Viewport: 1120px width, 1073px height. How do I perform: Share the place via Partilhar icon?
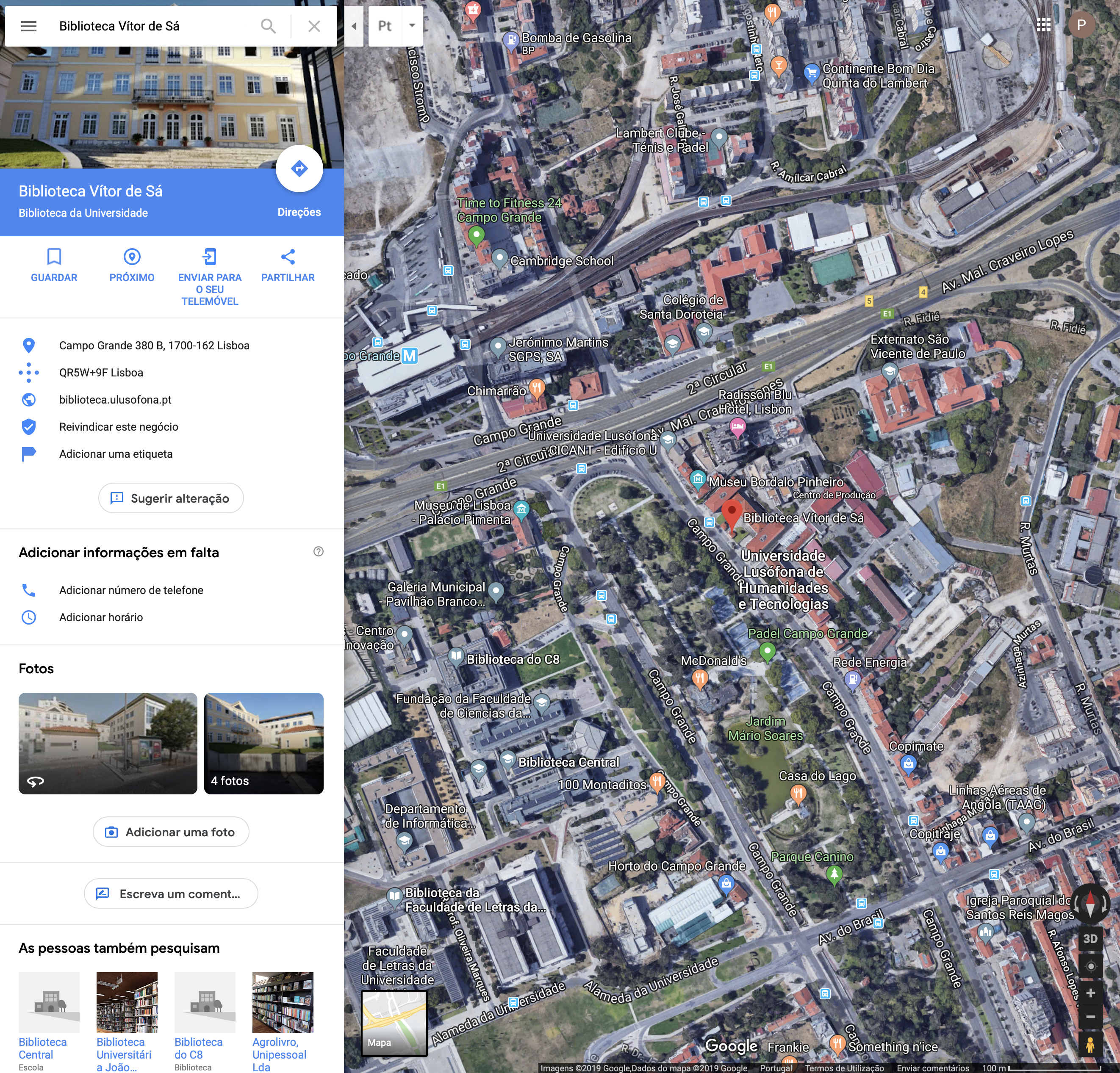tap(288, 257)
